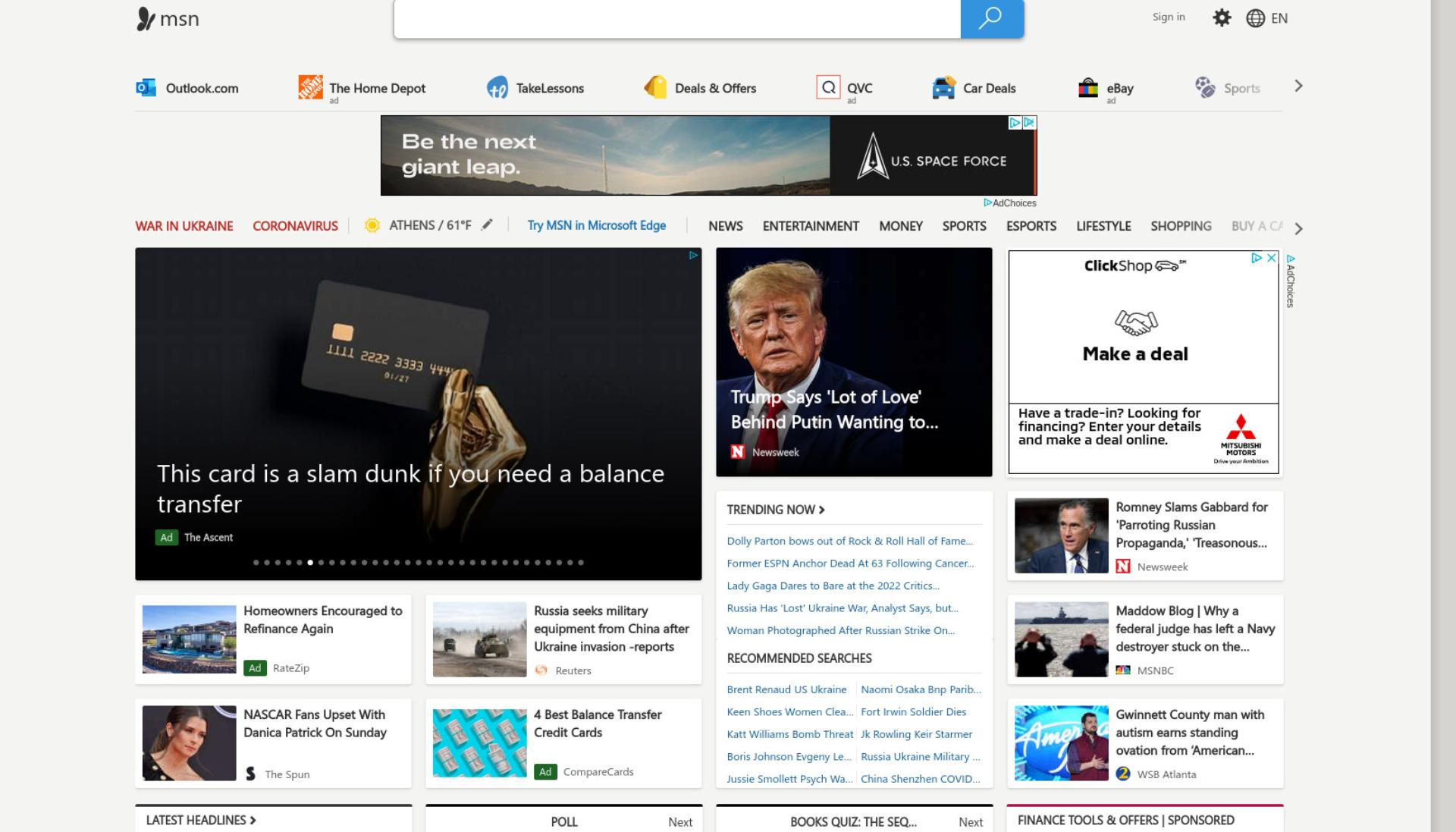Go to Next in Books Quiz
The image size is (1456, 832).
pyautogui.click(x=971, y=822)
